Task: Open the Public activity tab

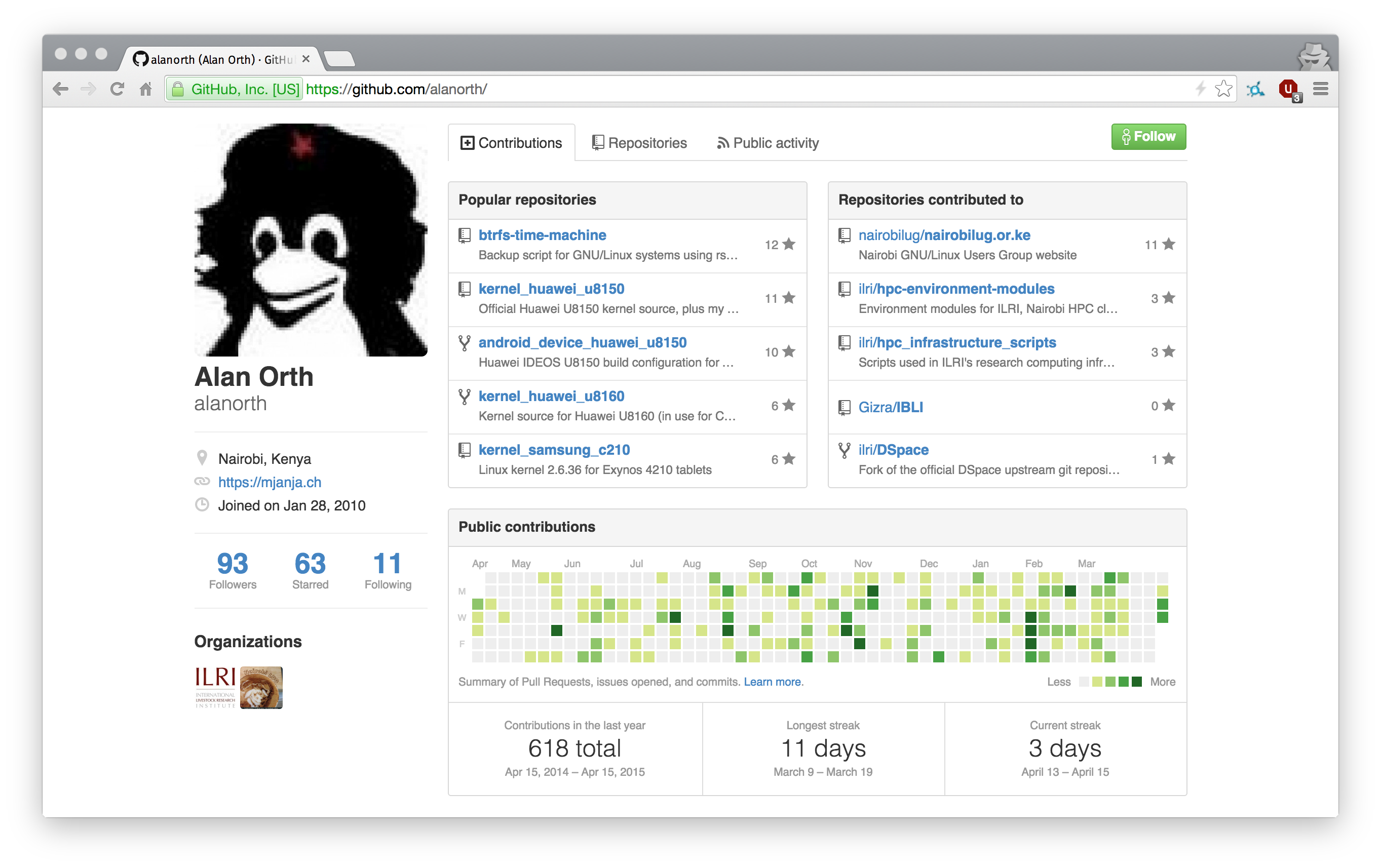Action: [768, 143]
